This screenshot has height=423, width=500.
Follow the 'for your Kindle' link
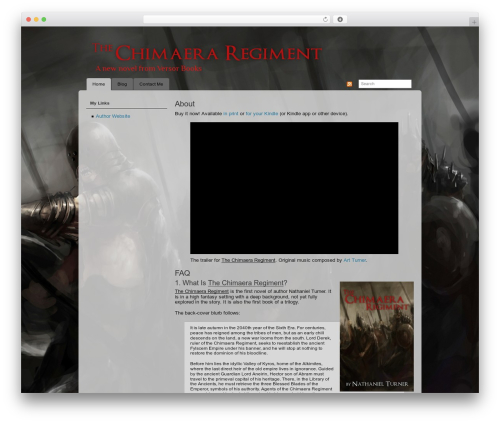tap(262, 114)
